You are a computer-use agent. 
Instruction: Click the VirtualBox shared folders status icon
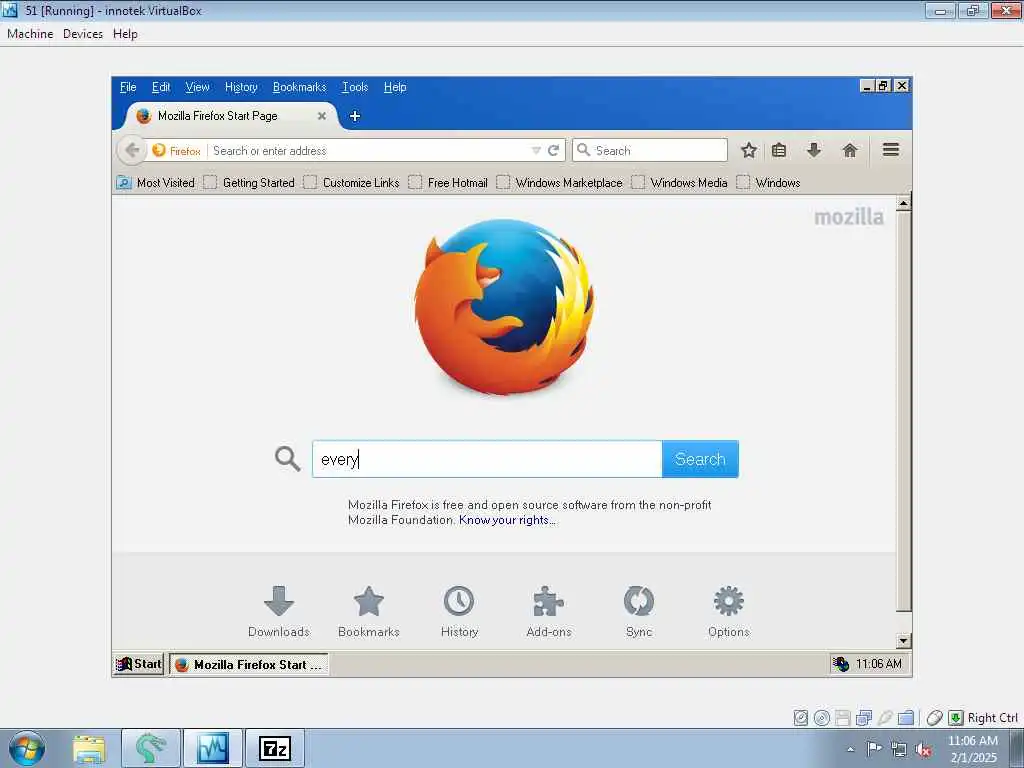pyautogui.click(x=906, y=718)
